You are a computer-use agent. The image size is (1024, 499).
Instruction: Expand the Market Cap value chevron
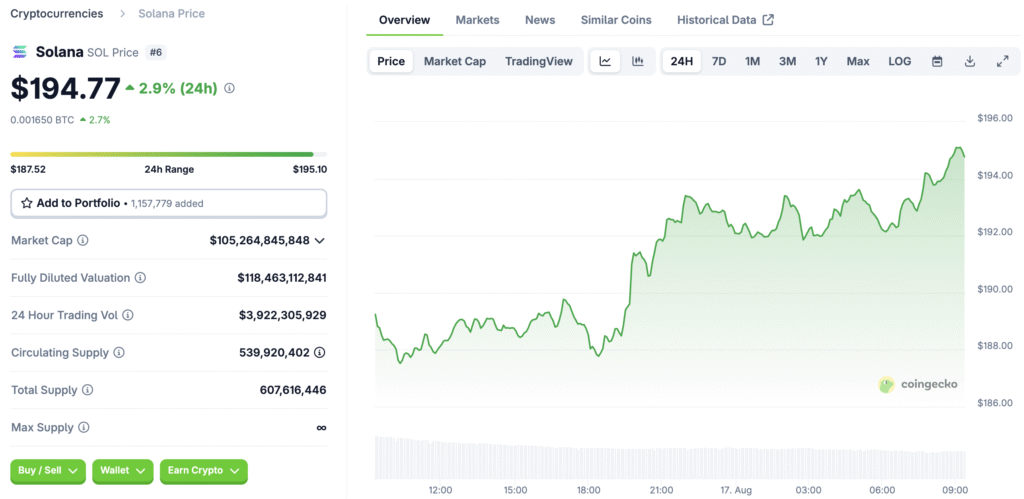pos(319,241)
